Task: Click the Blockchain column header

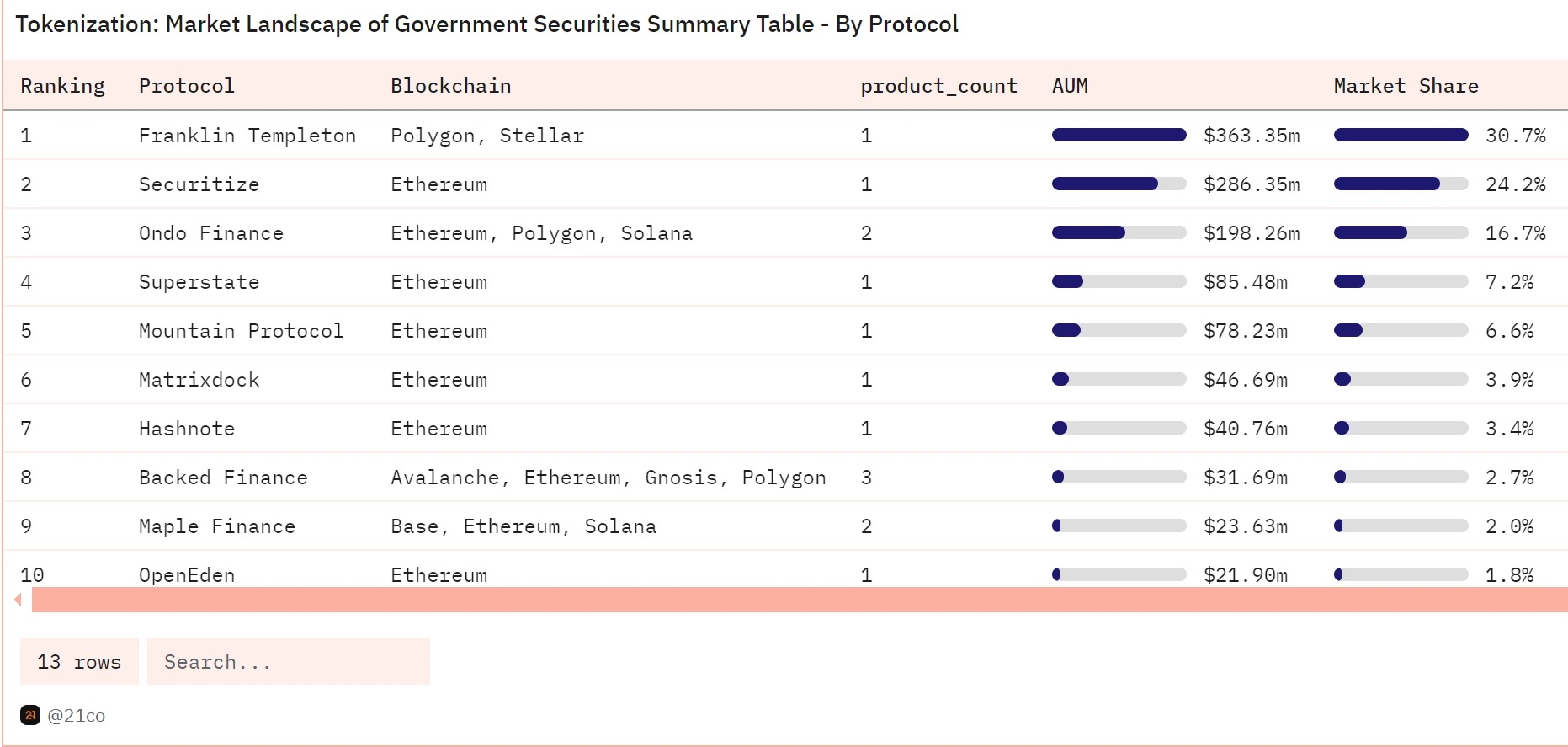Action: pyautogui.click(x=451, y=86)
